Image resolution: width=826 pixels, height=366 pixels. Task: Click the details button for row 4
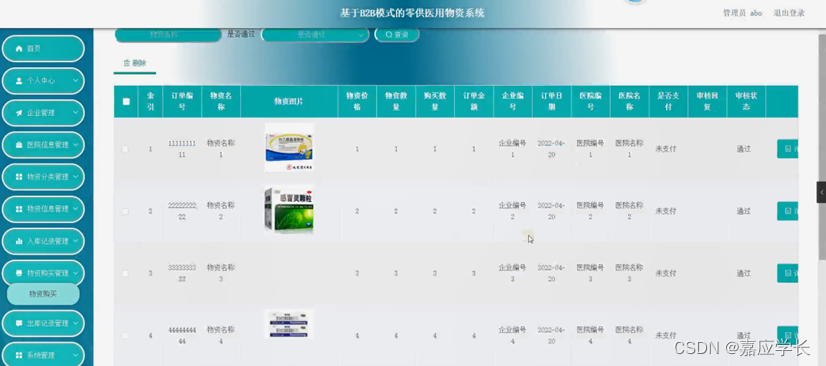point(788,335)
